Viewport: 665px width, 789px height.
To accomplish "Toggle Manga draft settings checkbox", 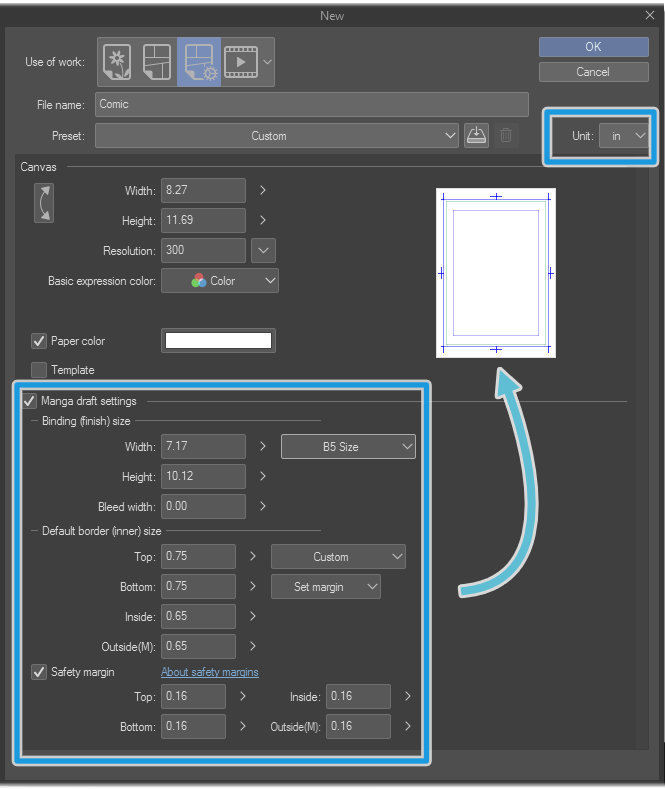I will [x=30, y=401].
